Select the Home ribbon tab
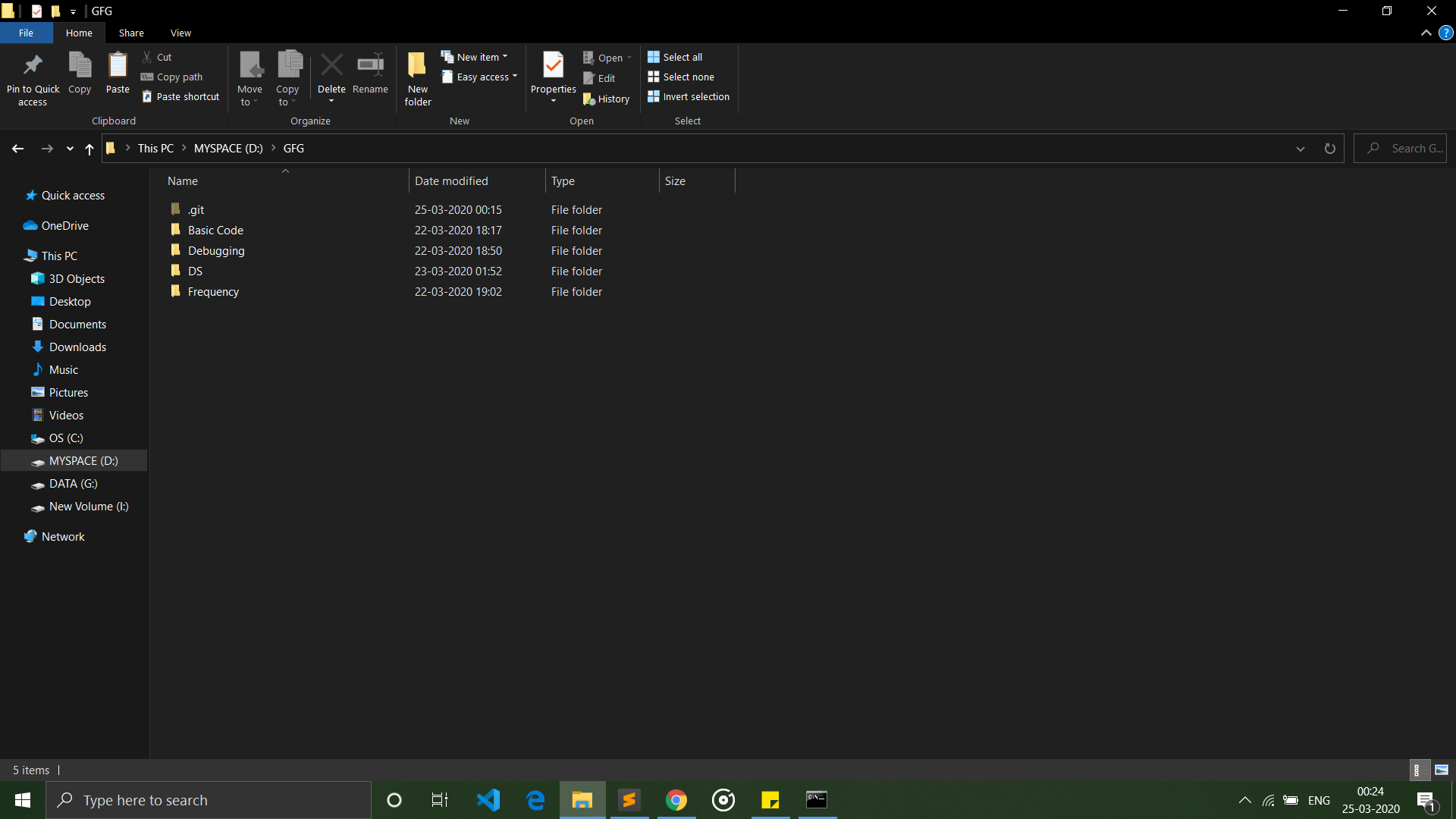Image resolution: width=1456 pixels, height=819 pixels. tap(79, 33)
